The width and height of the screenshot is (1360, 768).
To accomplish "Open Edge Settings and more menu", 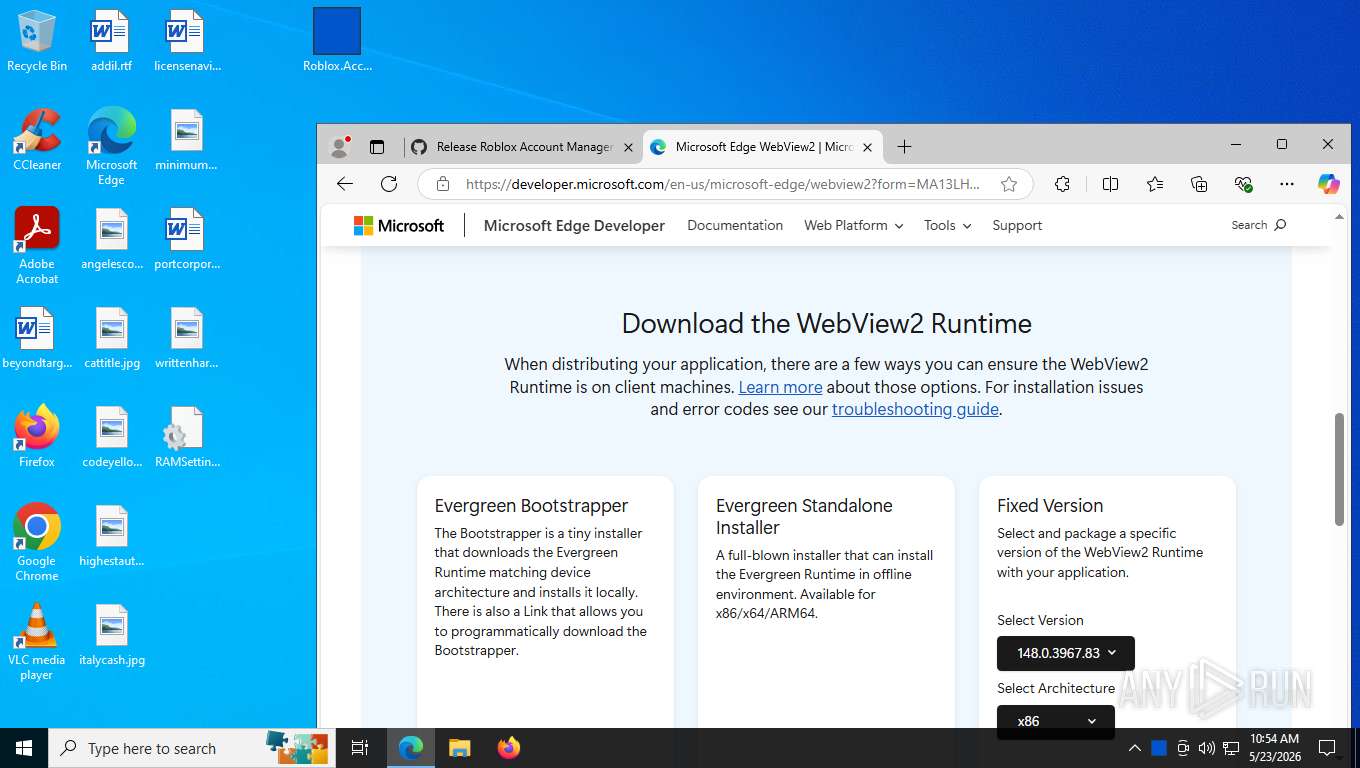I will 1287,184.
